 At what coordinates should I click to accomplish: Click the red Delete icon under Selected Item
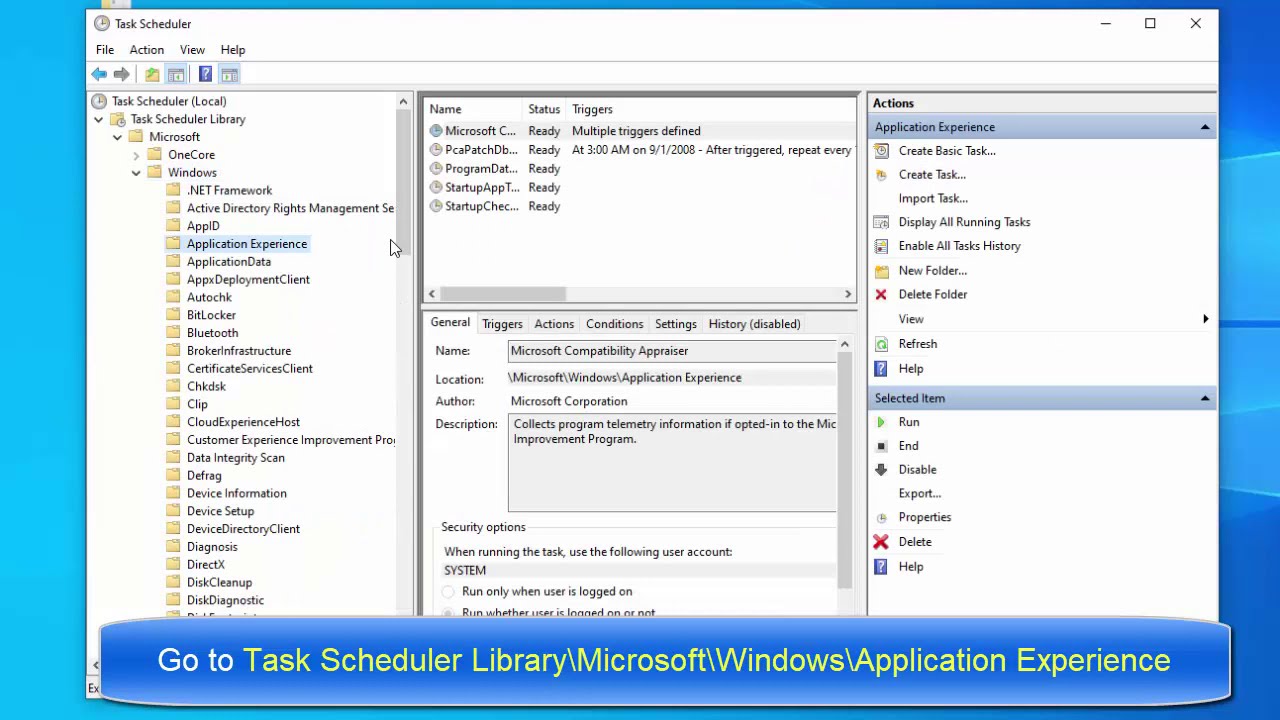pyautogui.click(x=881, y=542)
